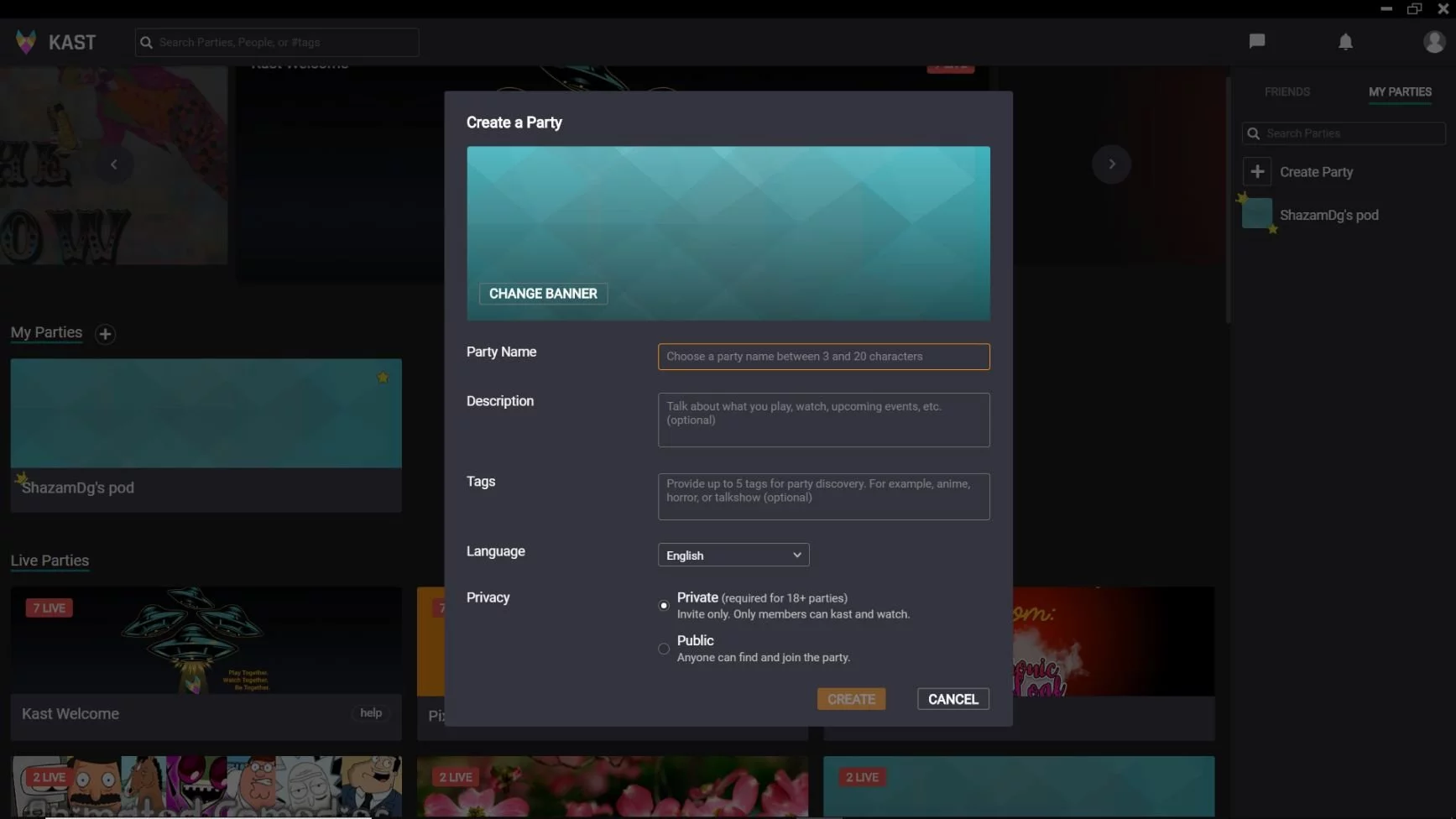Click the party banner preview image
The height and width of the screenshot is (819, 1456).
pos(728,233)
